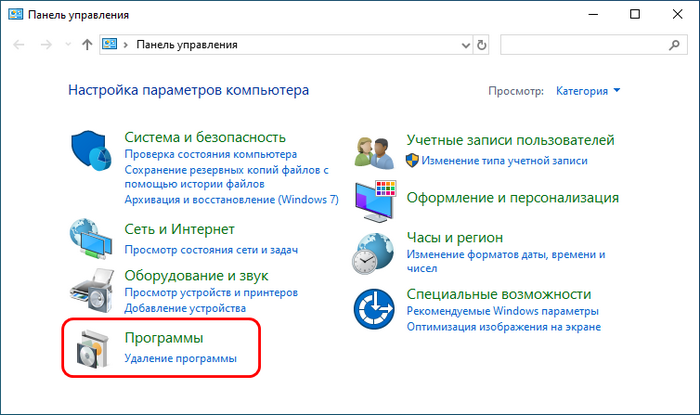
Task: Open Архивация и восстановление (Windows 7)
Action: [x=231, y=199]
